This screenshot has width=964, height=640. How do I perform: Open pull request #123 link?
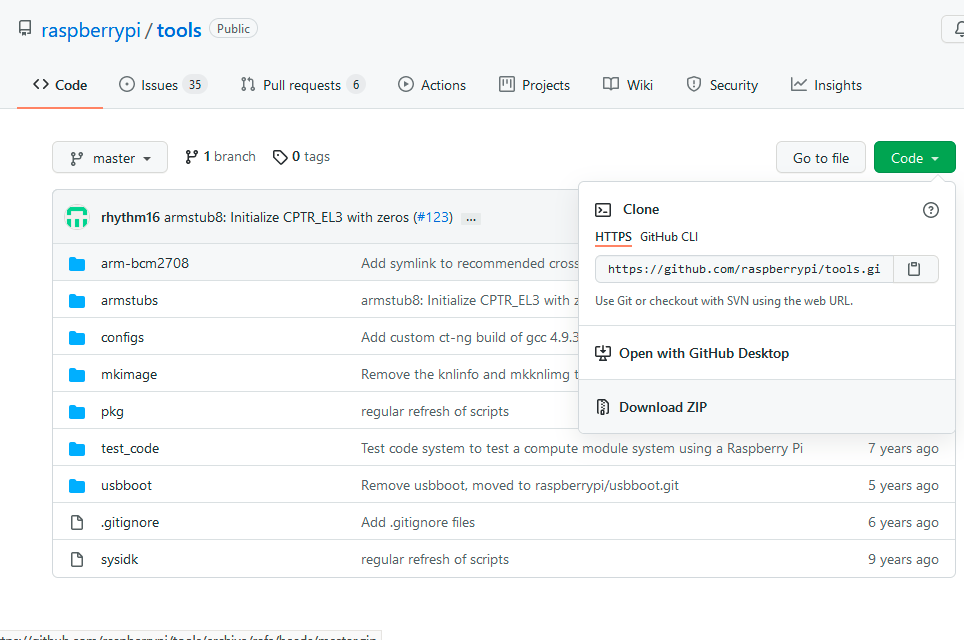(x=433, y=217)
